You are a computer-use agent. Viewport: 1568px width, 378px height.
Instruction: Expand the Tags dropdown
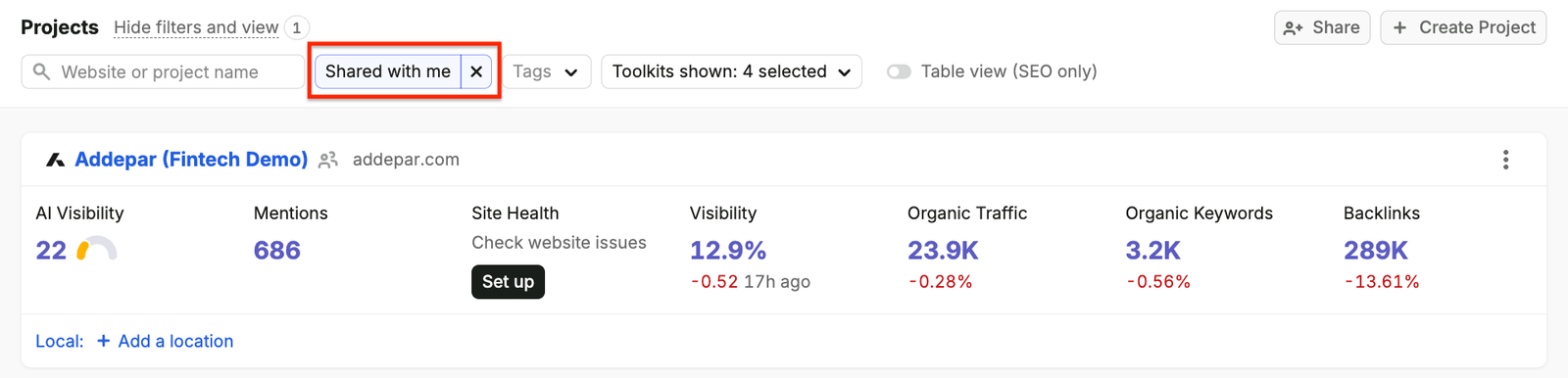click(546, 71)
